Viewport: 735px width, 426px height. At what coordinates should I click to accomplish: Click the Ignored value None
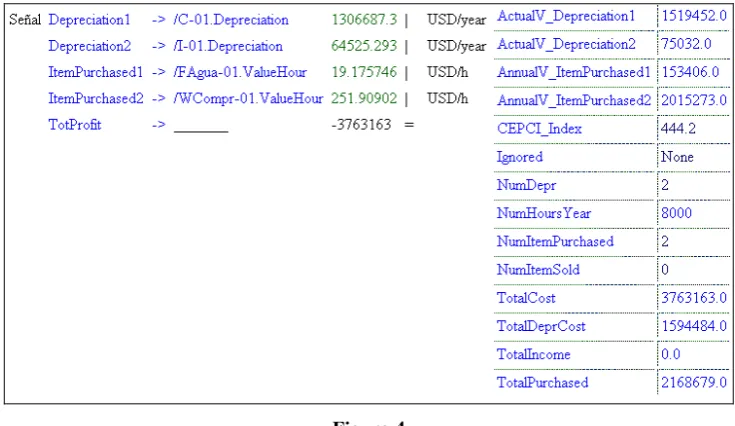(677, 157)
